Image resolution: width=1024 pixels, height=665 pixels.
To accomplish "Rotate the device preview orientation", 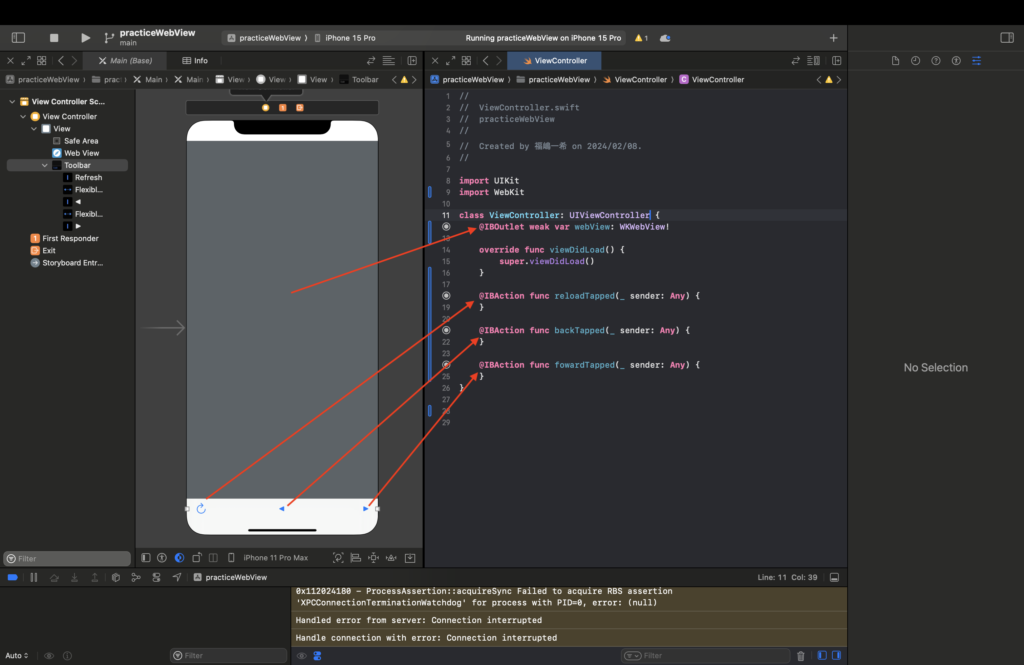I will click(x=196, y=557).
